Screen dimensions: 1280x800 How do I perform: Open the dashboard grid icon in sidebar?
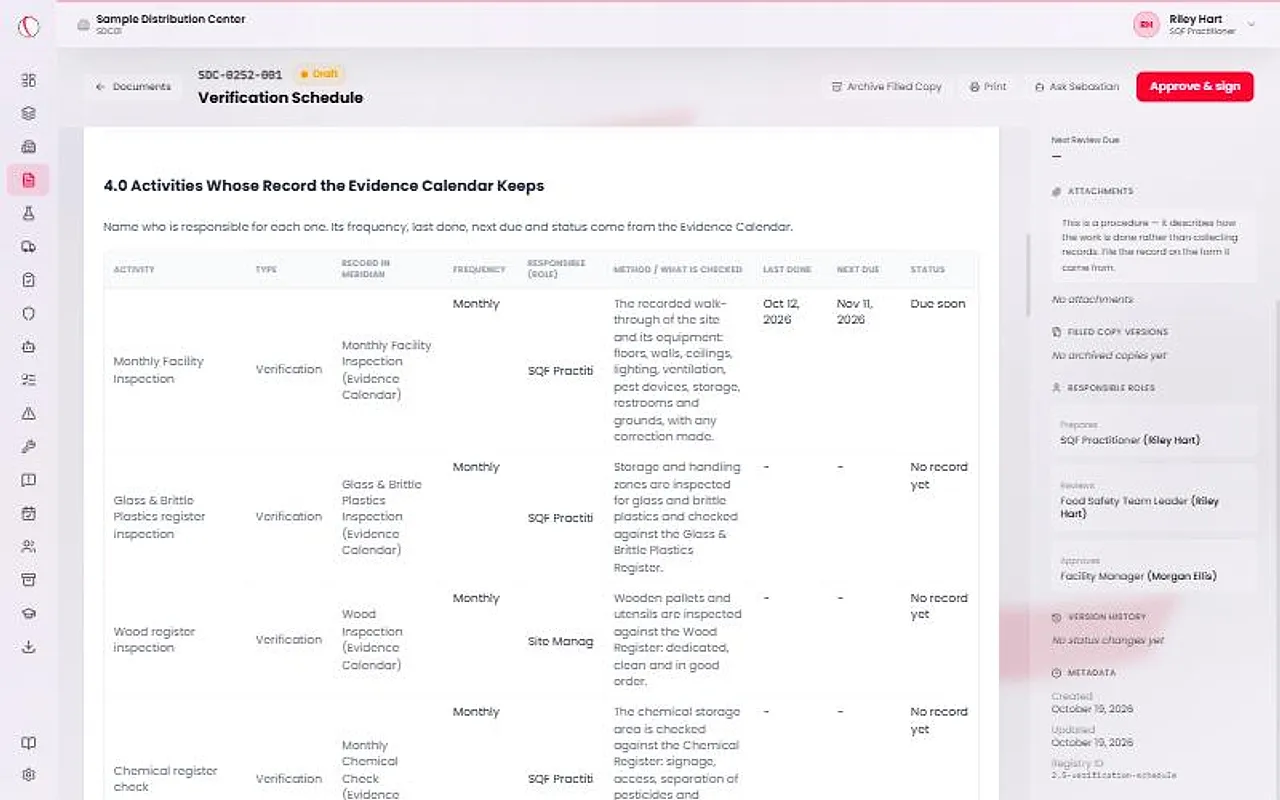[x=28, y=80]
